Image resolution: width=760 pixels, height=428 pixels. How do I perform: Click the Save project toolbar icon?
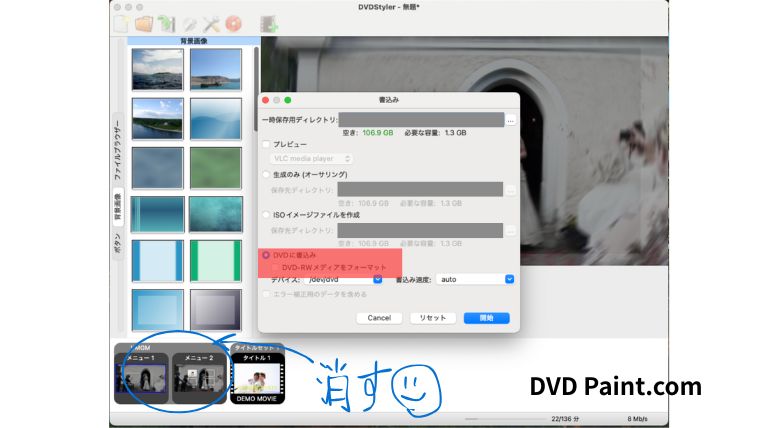pos(166,24)
